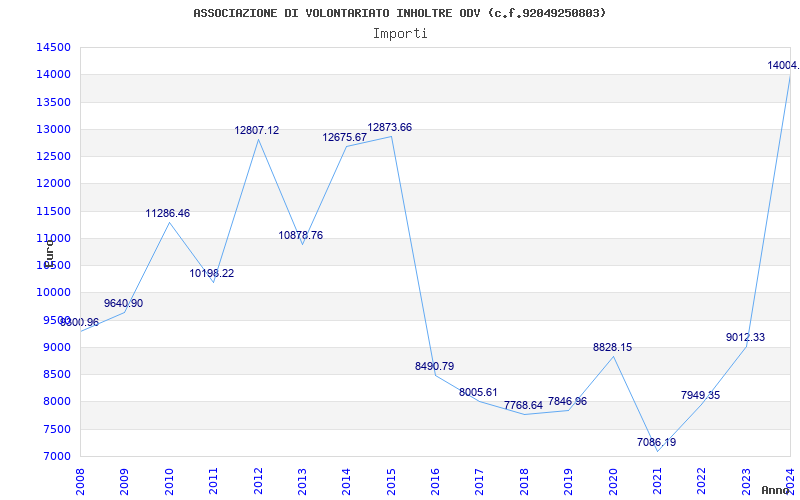Click the 2023 year label on x-axis
Screen dimensions: 800x500
tap(746, 481)
